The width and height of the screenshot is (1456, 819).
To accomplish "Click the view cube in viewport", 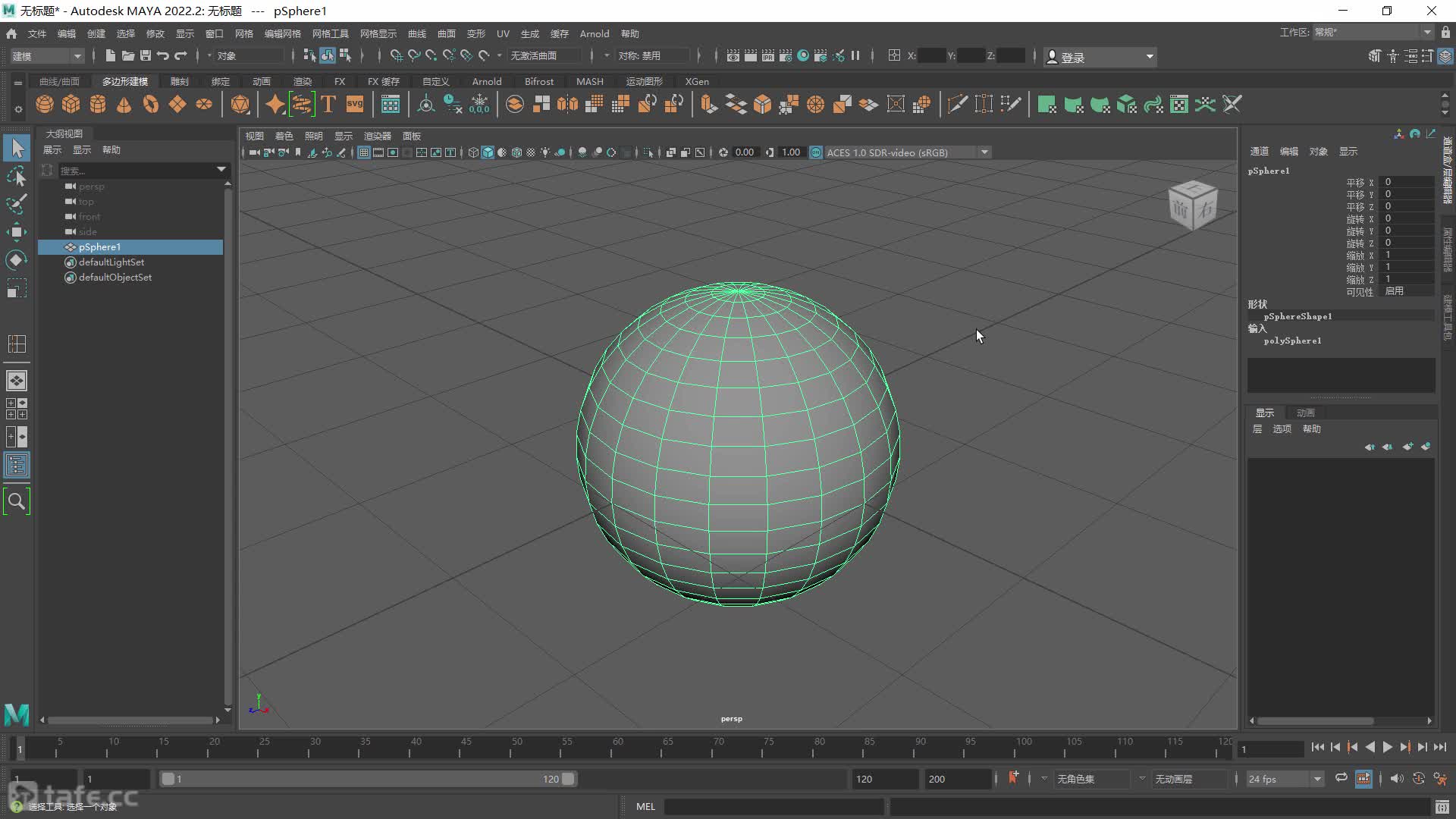I will tap(1193, 205).
